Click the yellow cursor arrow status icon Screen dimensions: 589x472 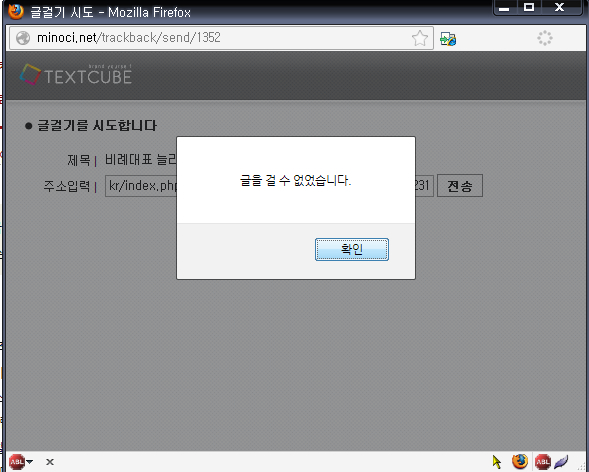click(x=497, y=461)
